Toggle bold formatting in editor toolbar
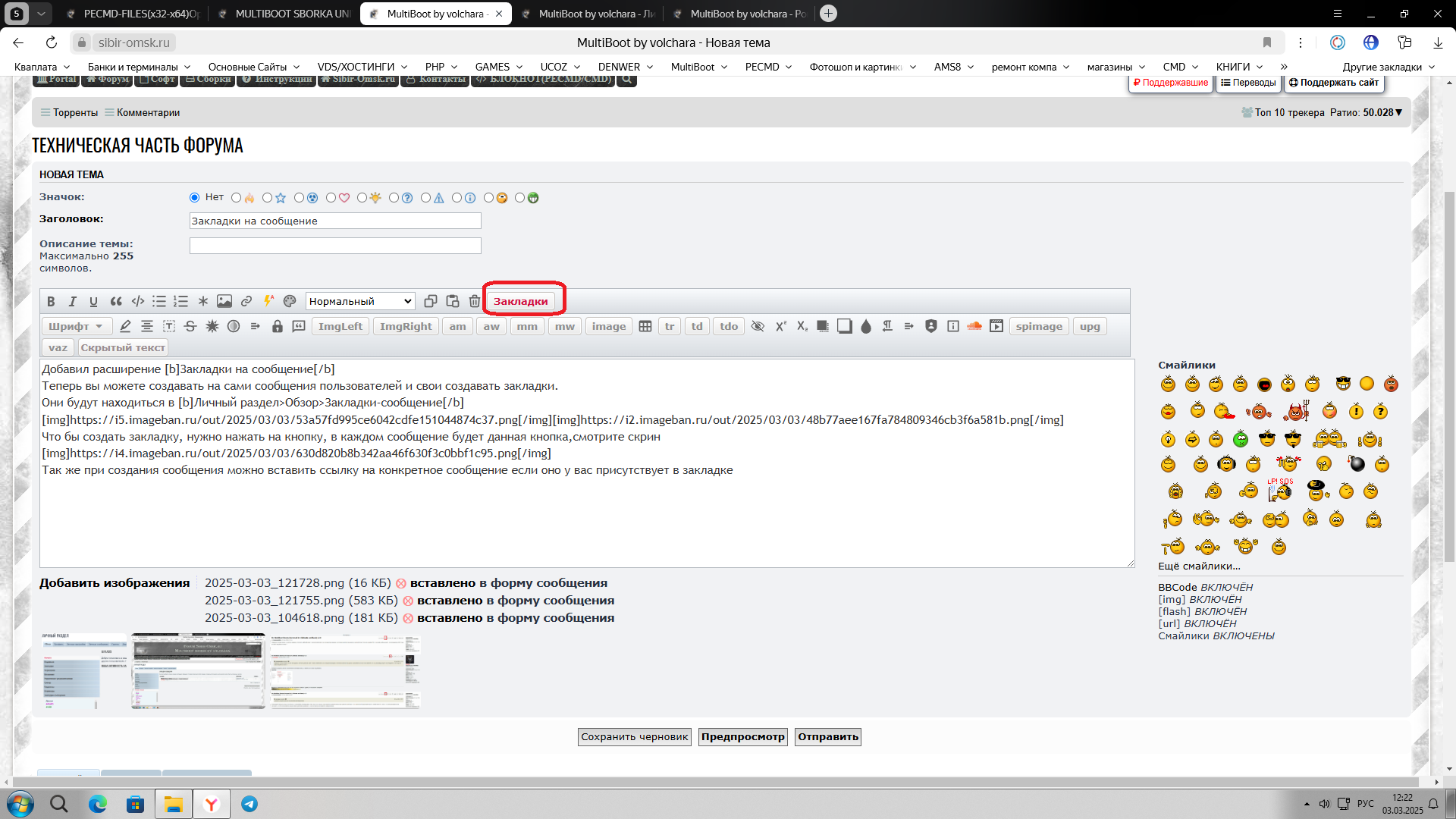 [x=51, y=301]
